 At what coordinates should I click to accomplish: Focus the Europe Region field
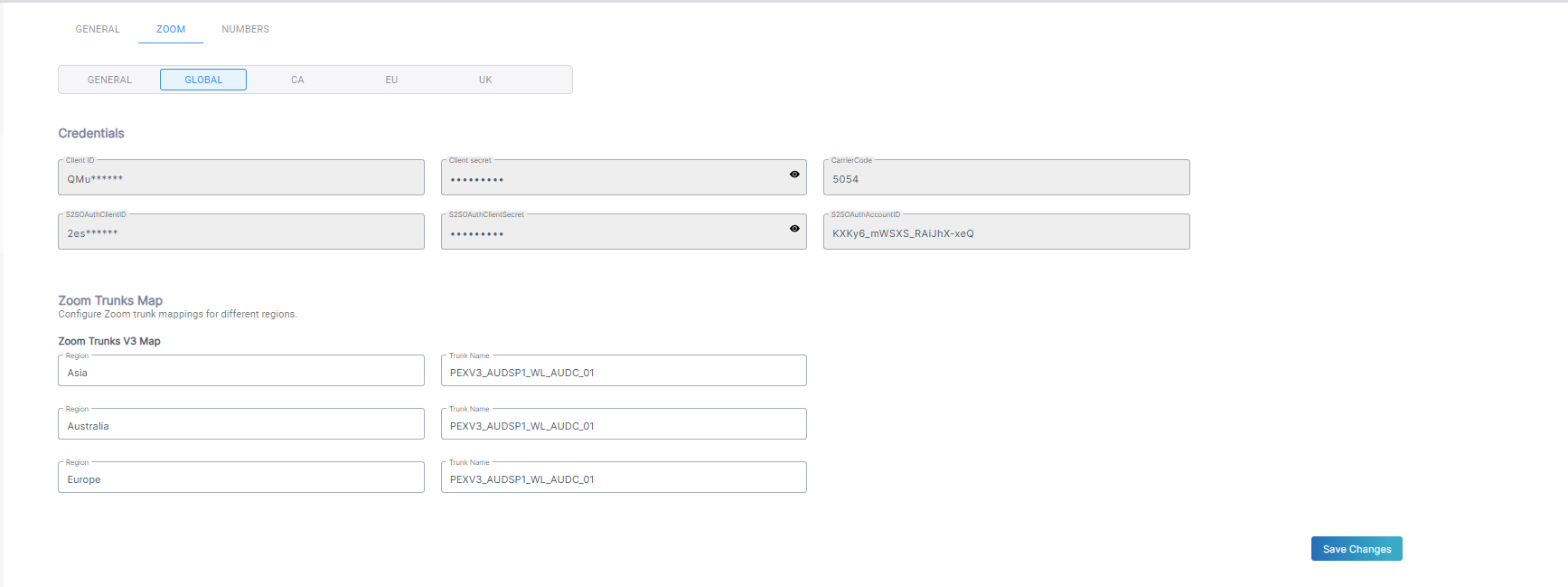[240, 478]
